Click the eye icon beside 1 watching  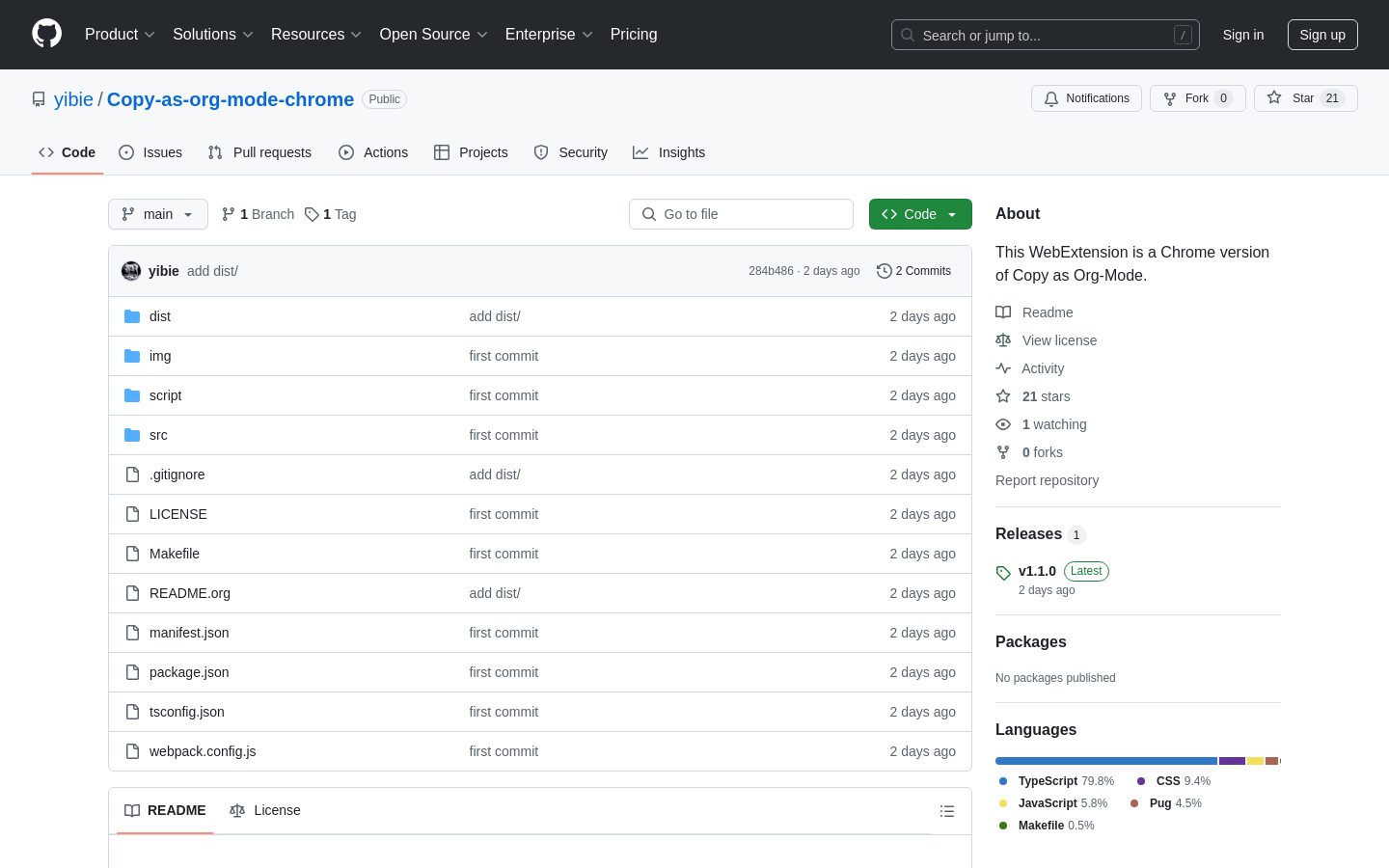1003,424
